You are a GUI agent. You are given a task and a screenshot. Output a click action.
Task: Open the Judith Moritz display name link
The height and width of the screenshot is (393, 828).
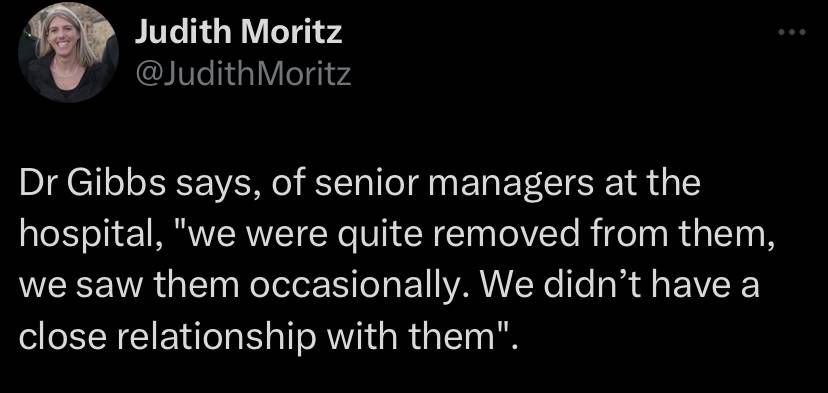tap(238, 33)
